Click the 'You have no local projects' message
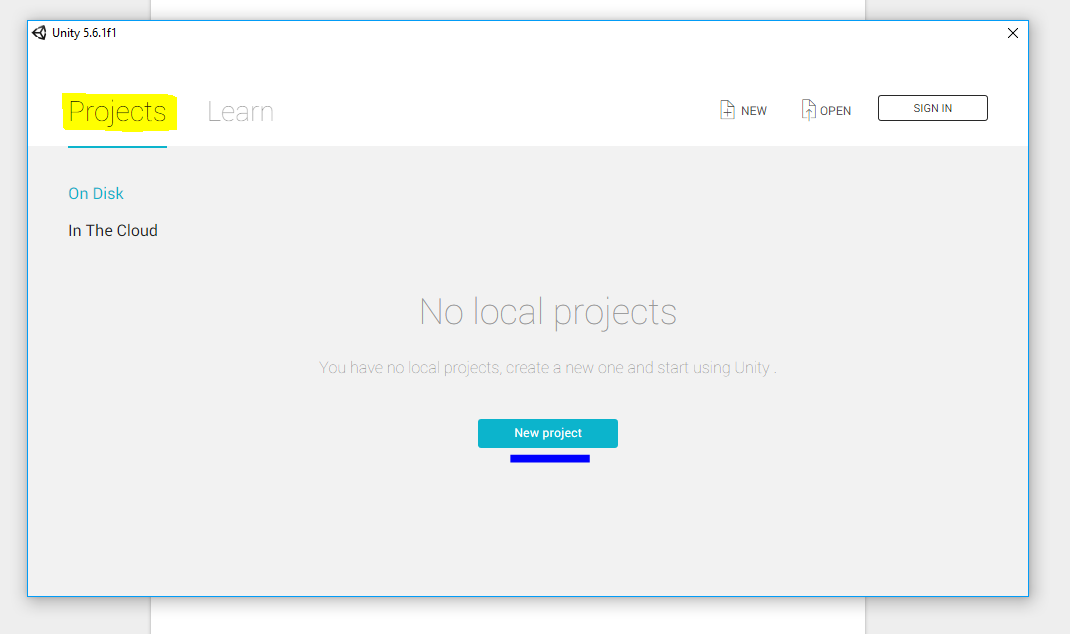 pyautogui.click(x=547, y=368)
